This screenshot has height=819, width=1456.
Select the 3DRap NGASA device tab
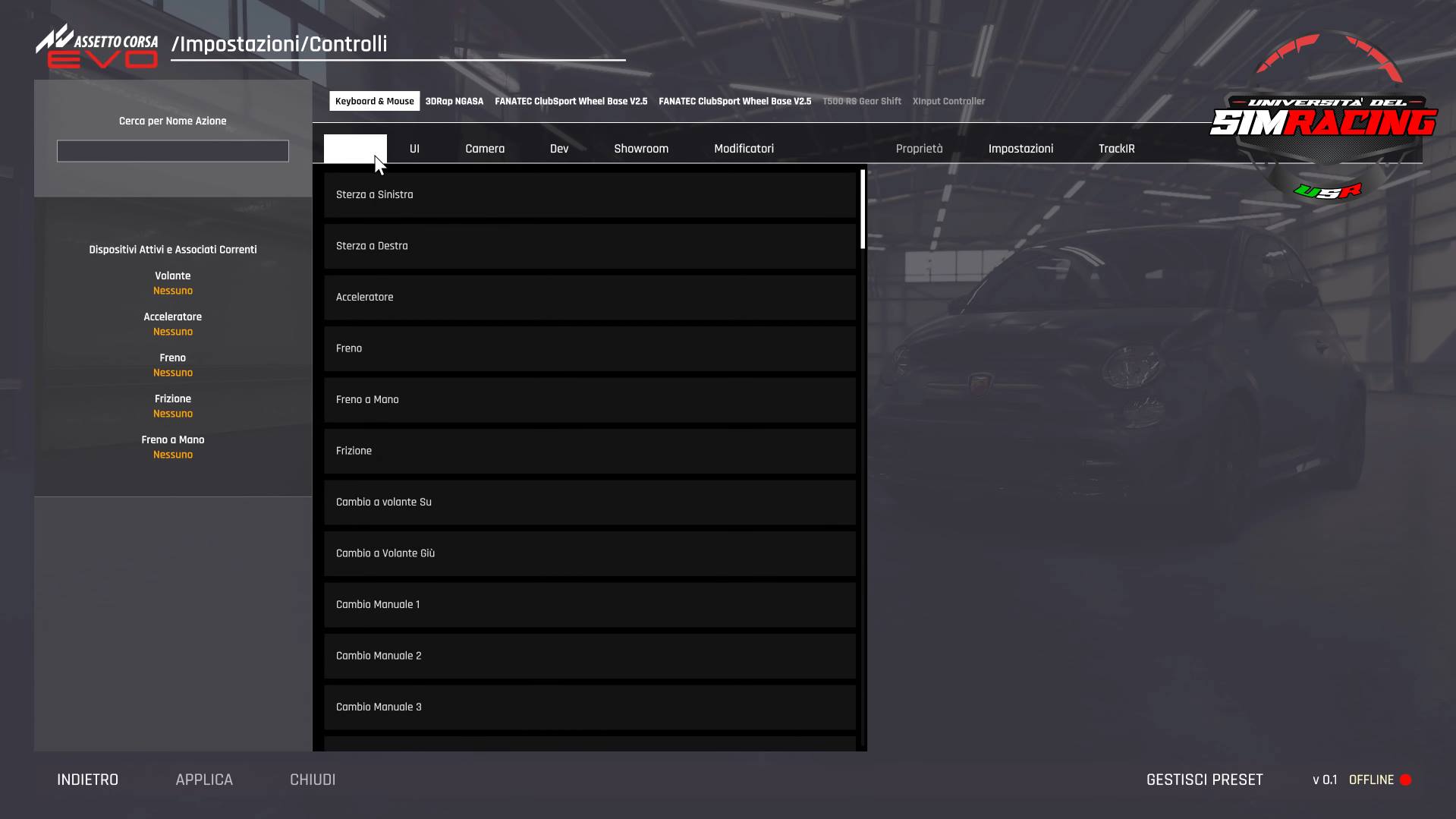point(454,100)
